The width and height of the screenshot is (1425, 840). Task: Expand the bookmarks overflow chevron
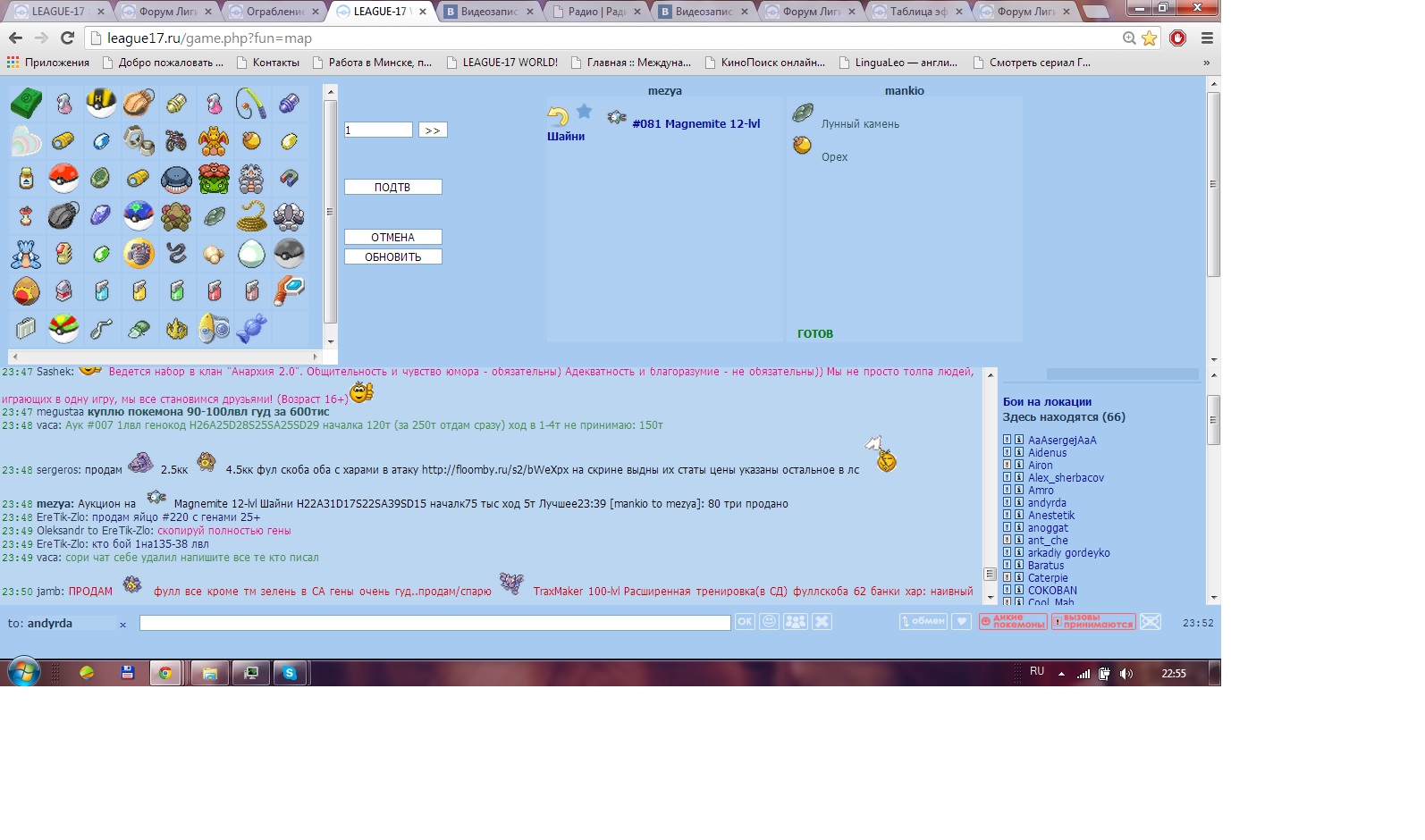[1207, 63]
